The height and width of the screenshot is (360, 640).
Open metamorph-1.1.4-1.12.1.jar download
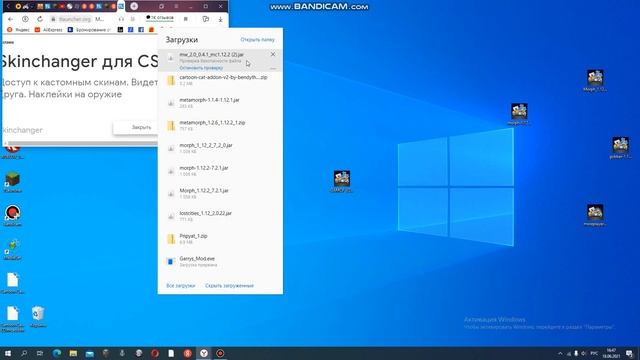coord(220,103)
